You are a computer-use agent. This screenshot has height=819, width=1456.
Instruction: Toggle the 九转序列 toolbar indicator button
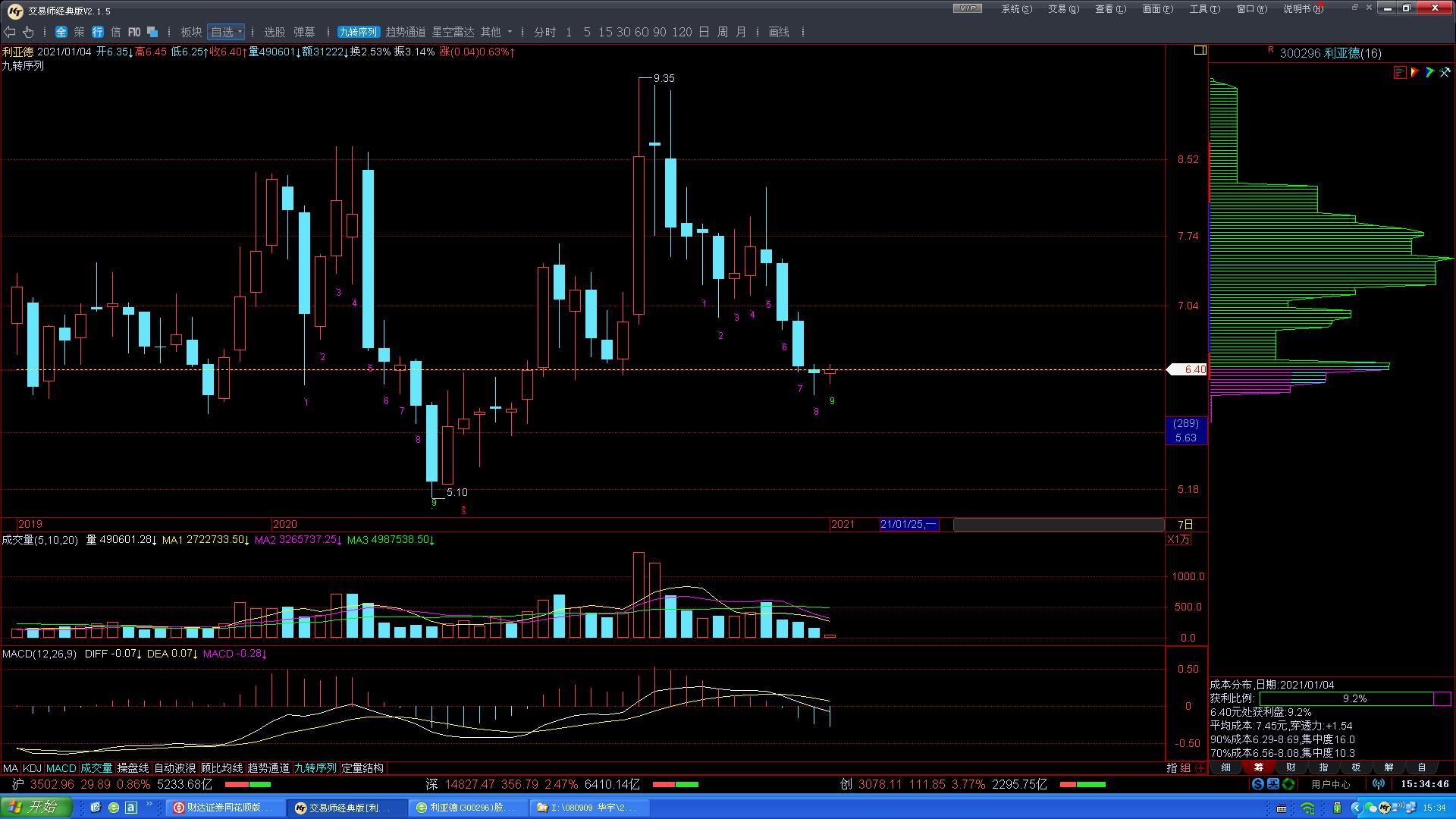point(358,32)
